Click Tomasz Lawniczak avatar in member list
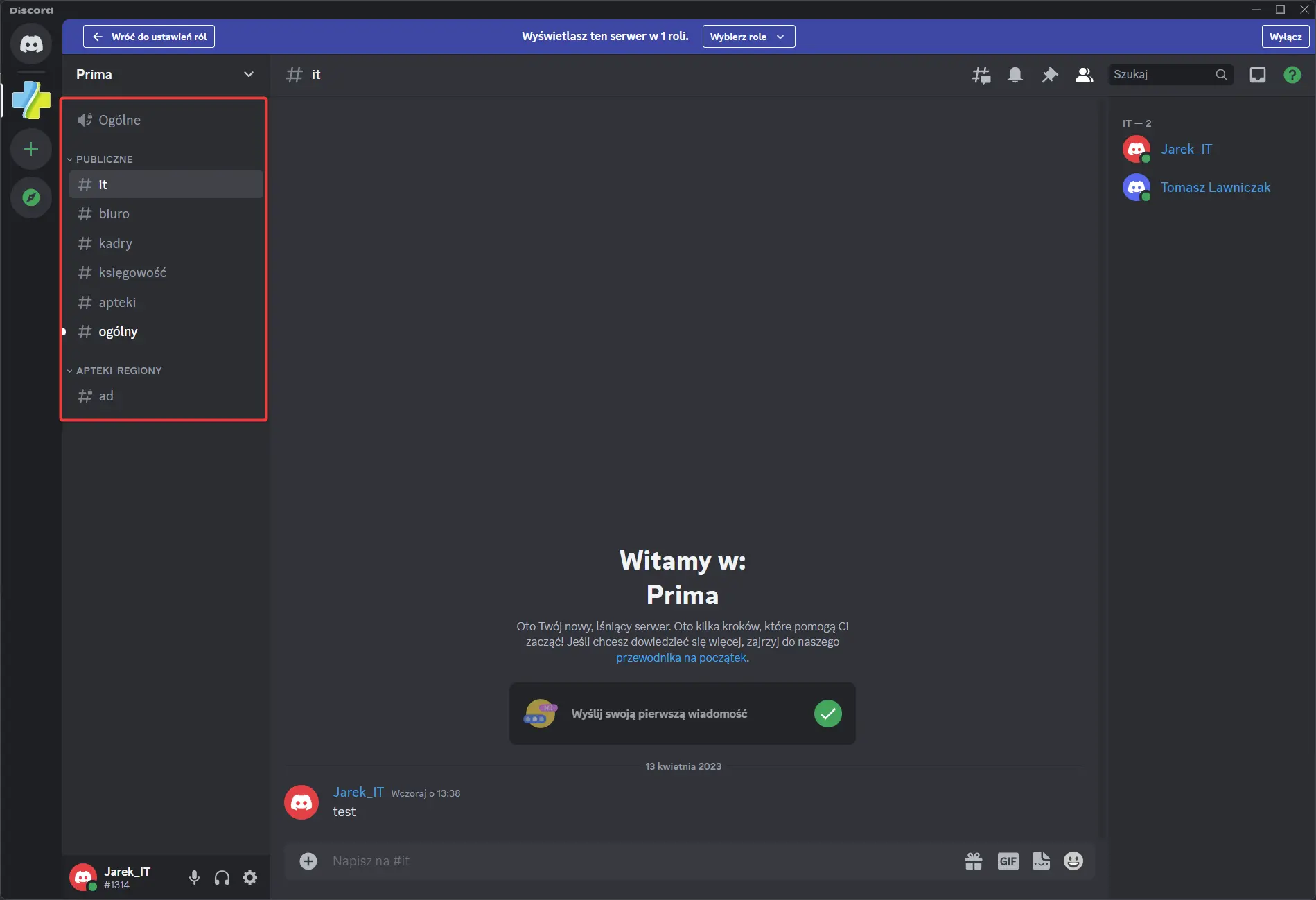1316x900 pixels. (x=1137, y=187)
